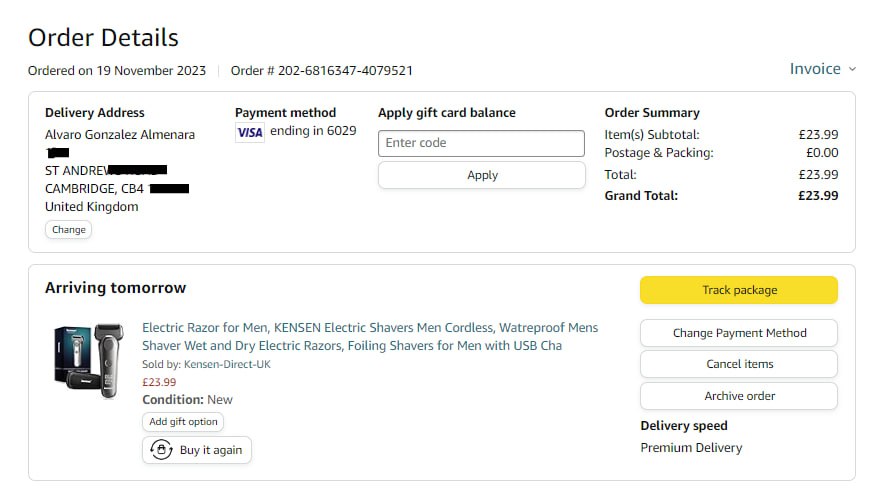The width and height of the screenshot is (878, 497).
Task: Click the Premium Delivery text
Action: [x=691, y=448]
